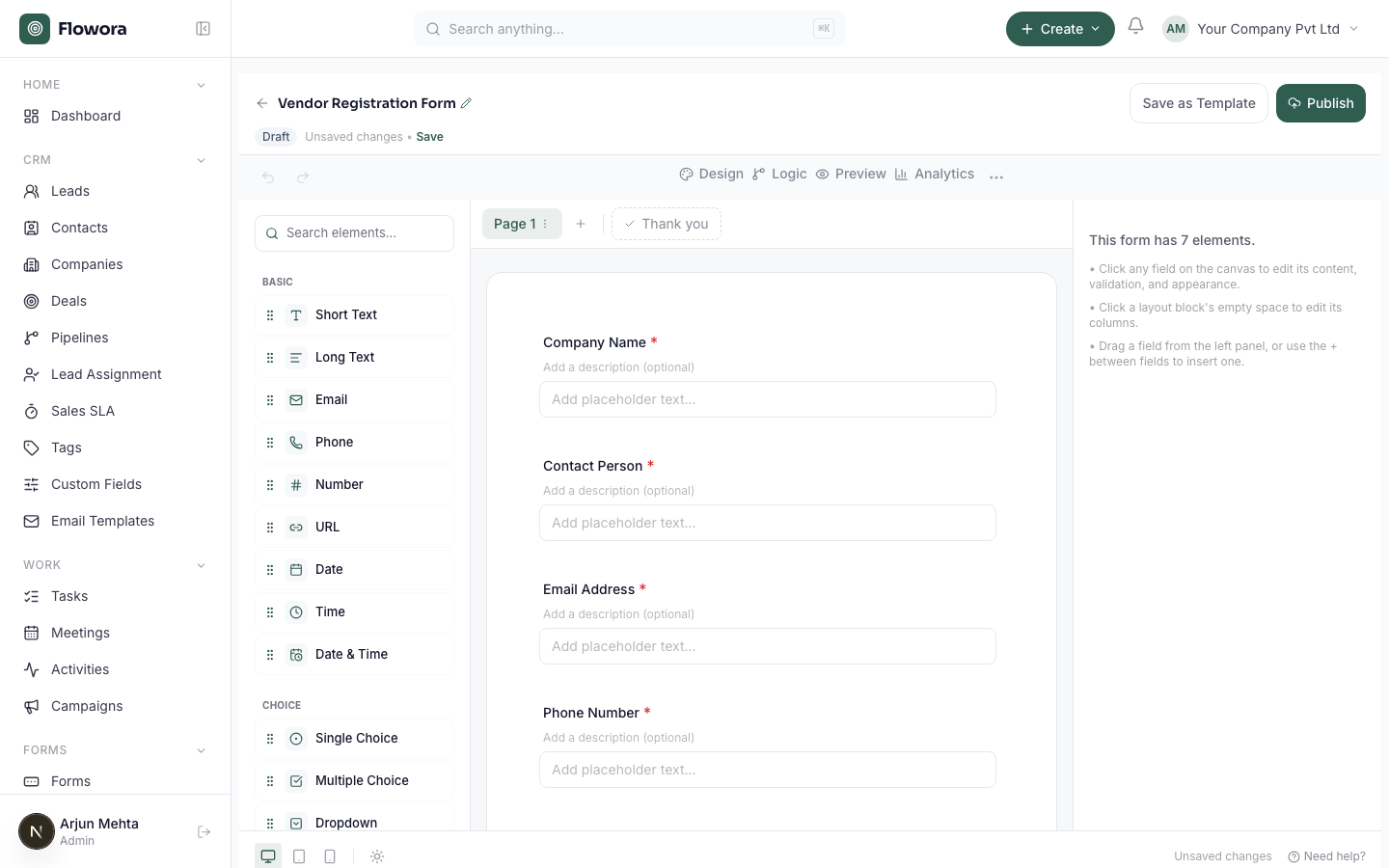Click the Save link

pyautogui.click(x=430, y=137)
